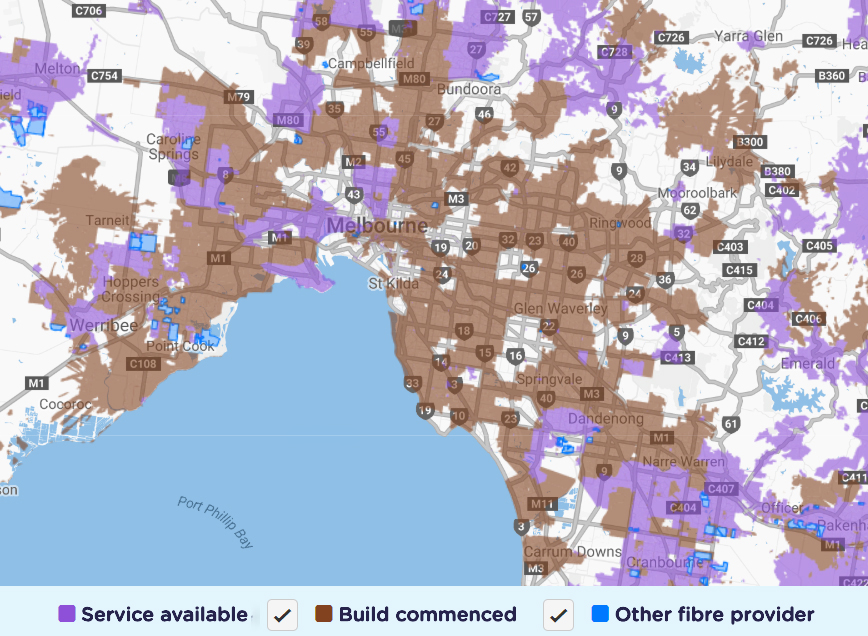Viewport: 868px width, 636px height.
Task: Click the 36 cluster marker near Ringwood
Action: (x=663, y=281)
